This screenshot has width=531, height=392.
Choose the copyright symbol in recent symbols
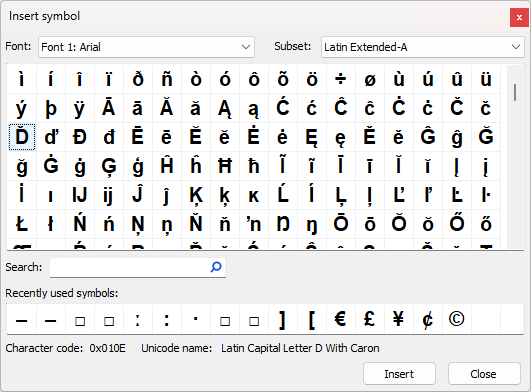[x=456, y=319]
